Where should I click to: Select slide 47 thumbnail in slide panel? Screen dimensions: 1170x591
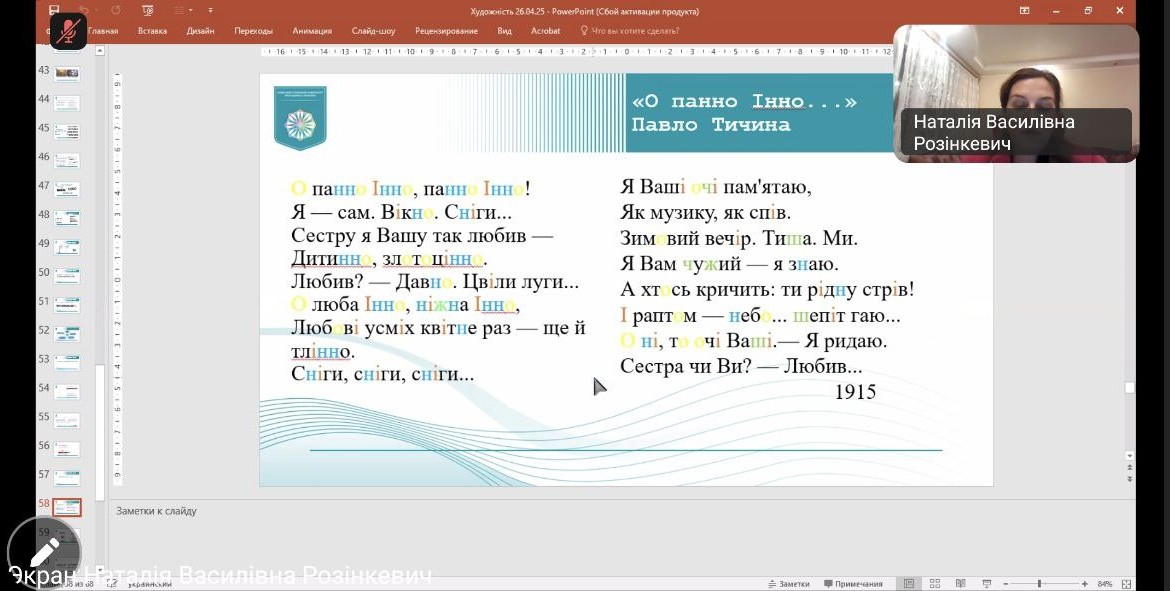tap(67, 188)
